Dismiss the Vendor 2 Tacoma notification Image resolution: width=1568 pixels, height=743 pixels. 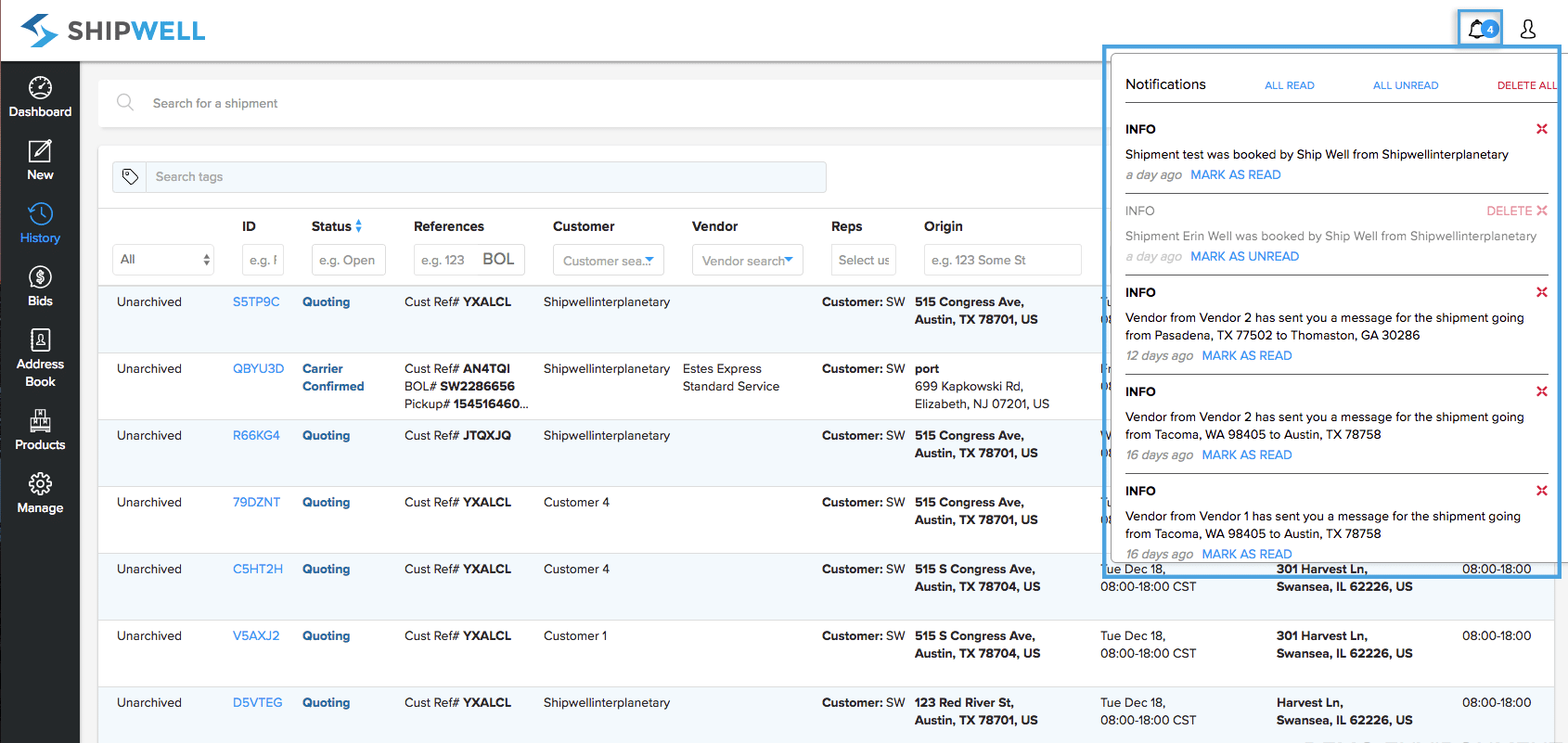tap(1541, 391)
